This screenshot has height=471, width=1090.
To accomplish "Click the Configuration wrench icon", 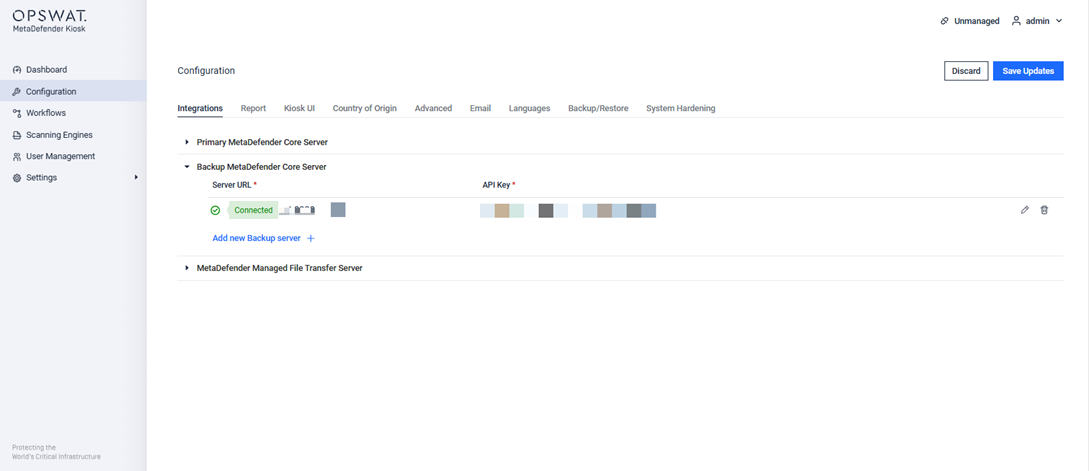I will point(17,91).
